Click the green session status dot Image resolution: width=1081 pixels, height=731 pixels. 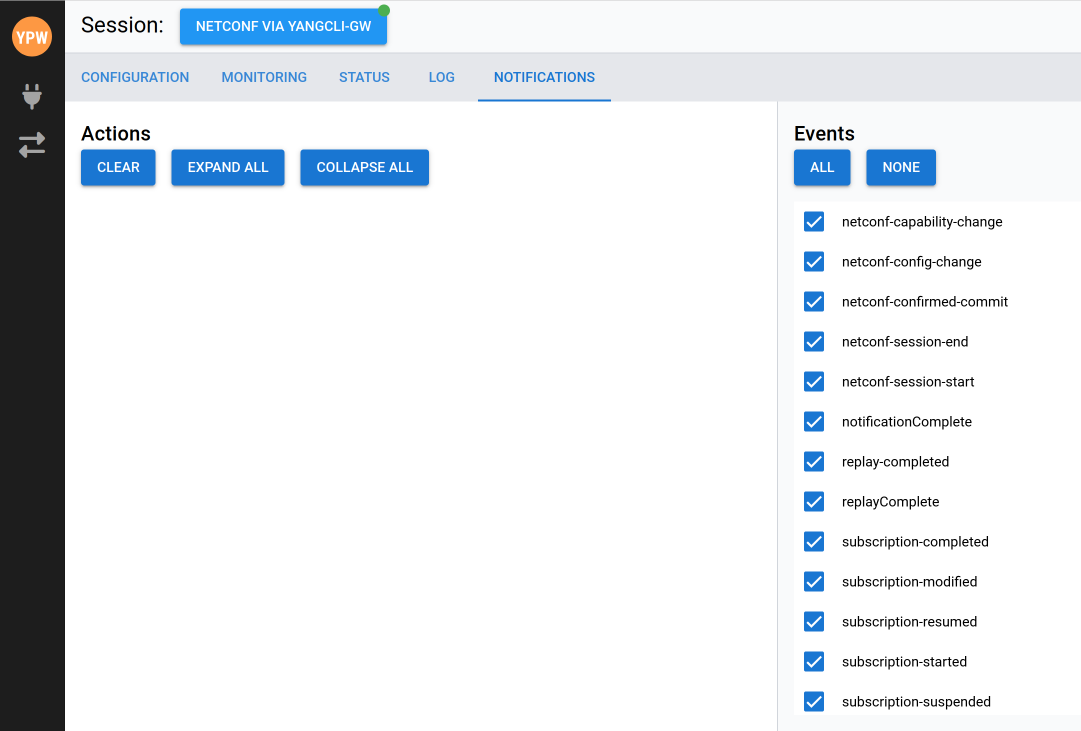pyautogui.click(x=384, y=10)
